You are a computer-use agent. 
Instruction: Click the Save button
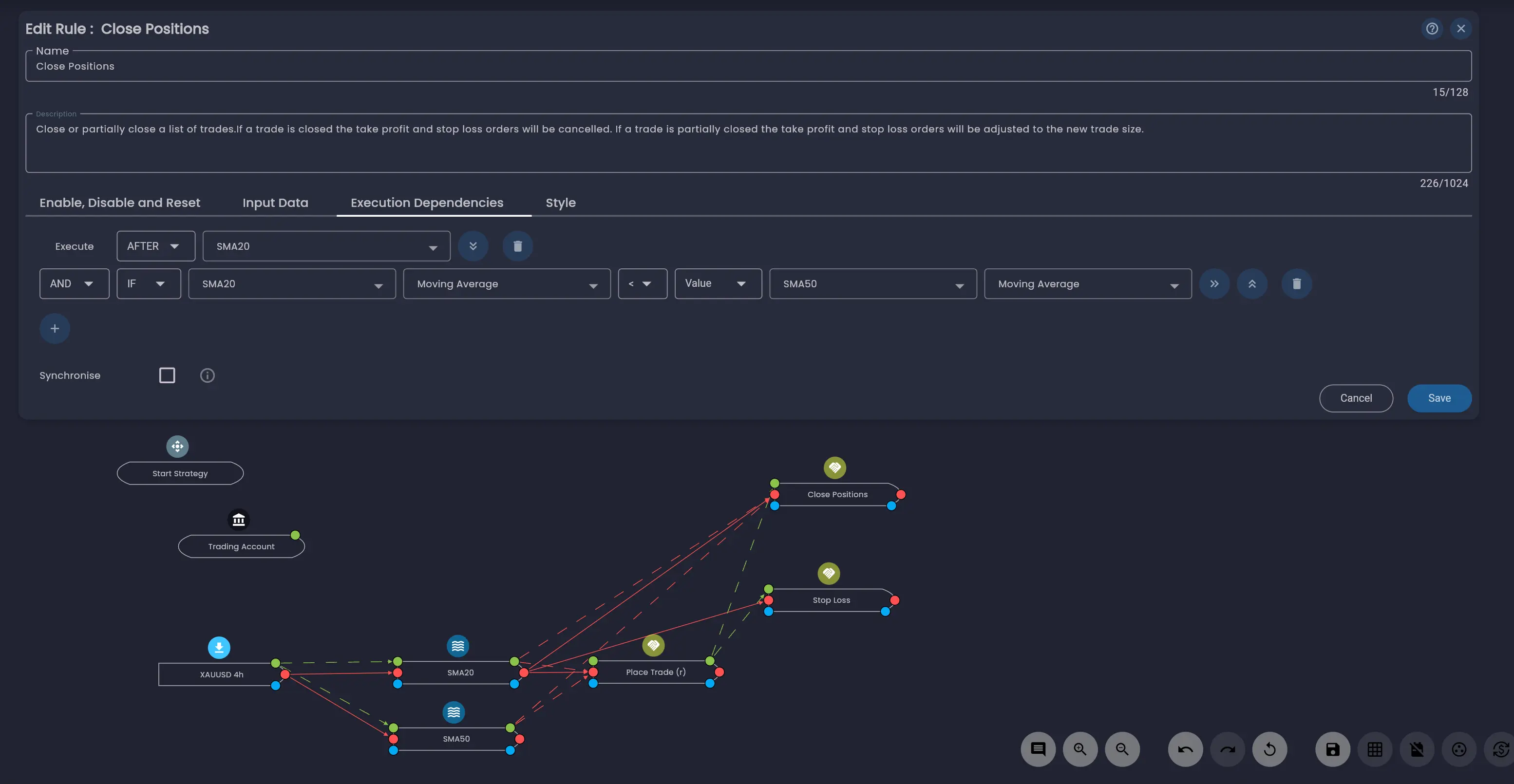pos(1439,398)
